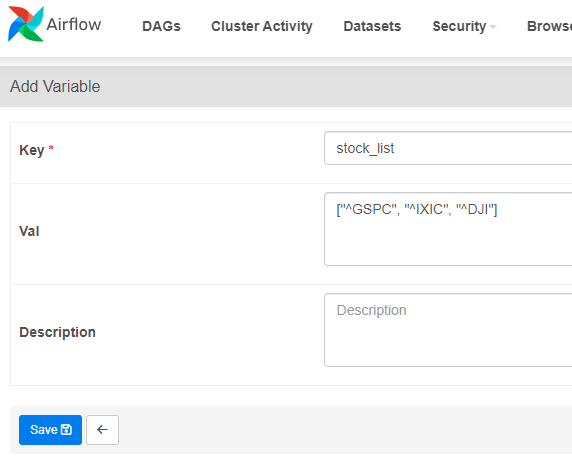This screenshot has height=464, width=572.
Task: Open the DAGs menu item
Action: [161, 26]
